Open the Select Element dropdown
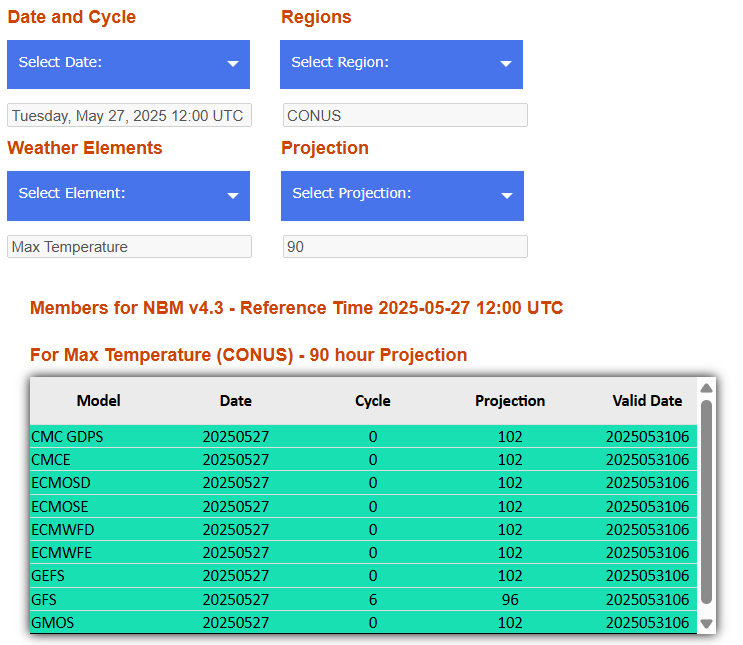Image resolution: width=743 pixels, height=645 pixels. tap(128, 196)
